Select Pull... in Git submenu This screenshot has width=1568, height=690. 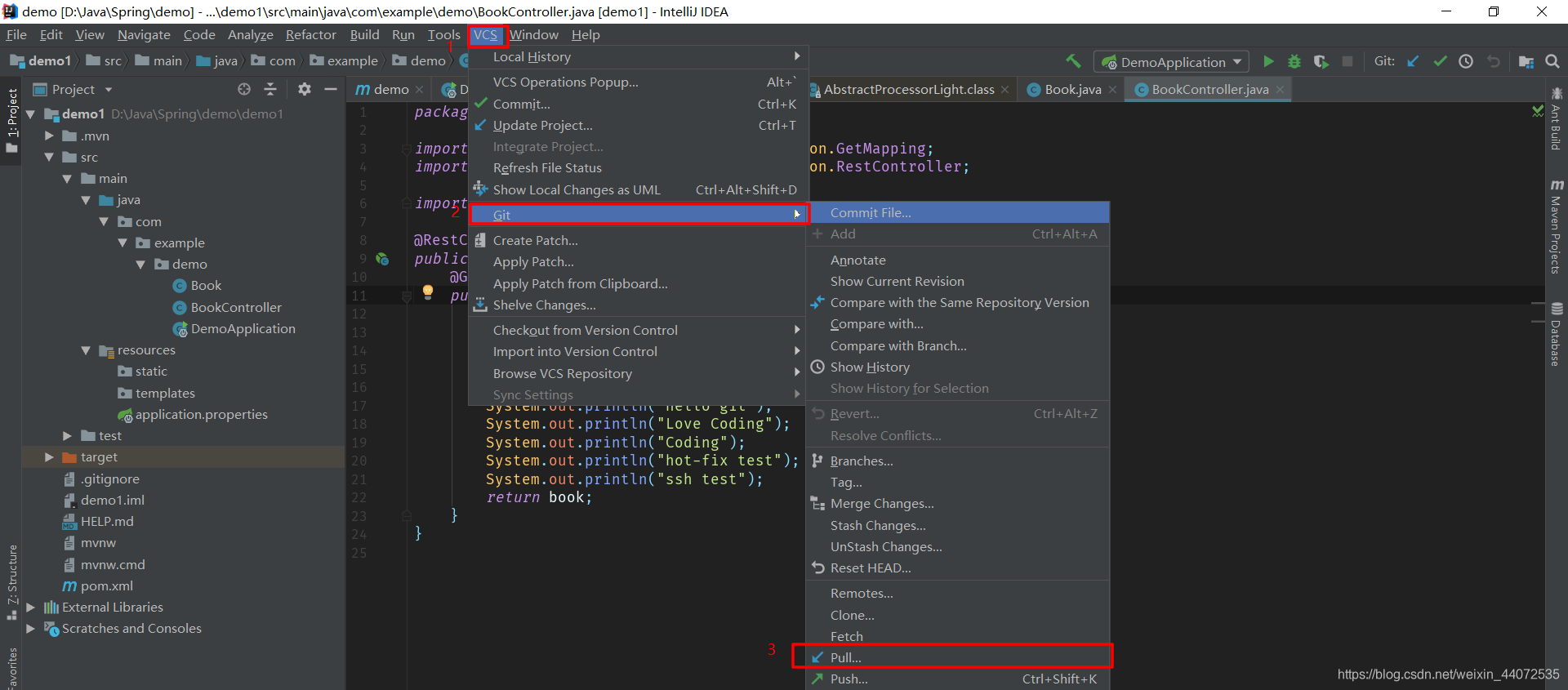coord(957,657)
